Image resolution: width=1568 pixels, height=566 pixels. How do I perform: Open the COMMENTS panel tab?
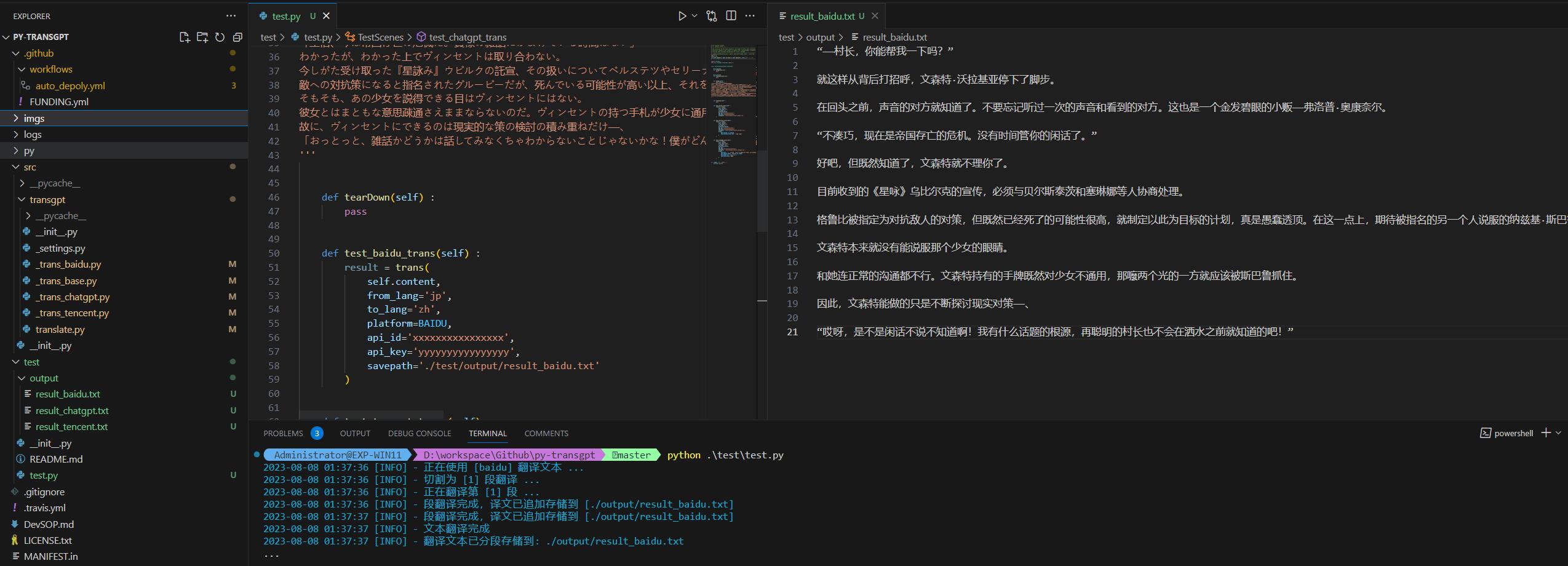(x=546, y=433)
